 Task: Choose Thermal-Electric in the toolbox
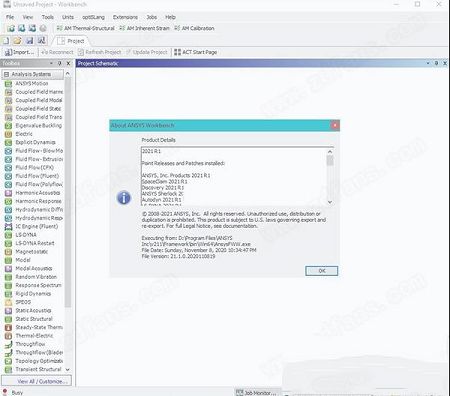point(34,336)
